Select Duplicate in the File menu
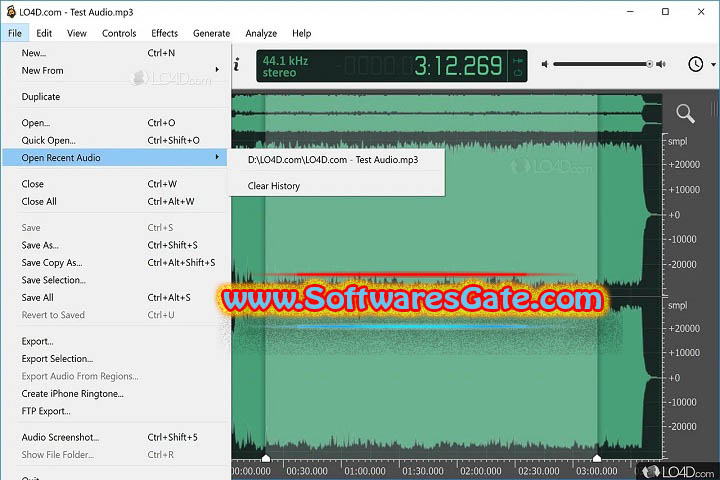This screenshot has width=720, height=480. (x=115, y=96)
